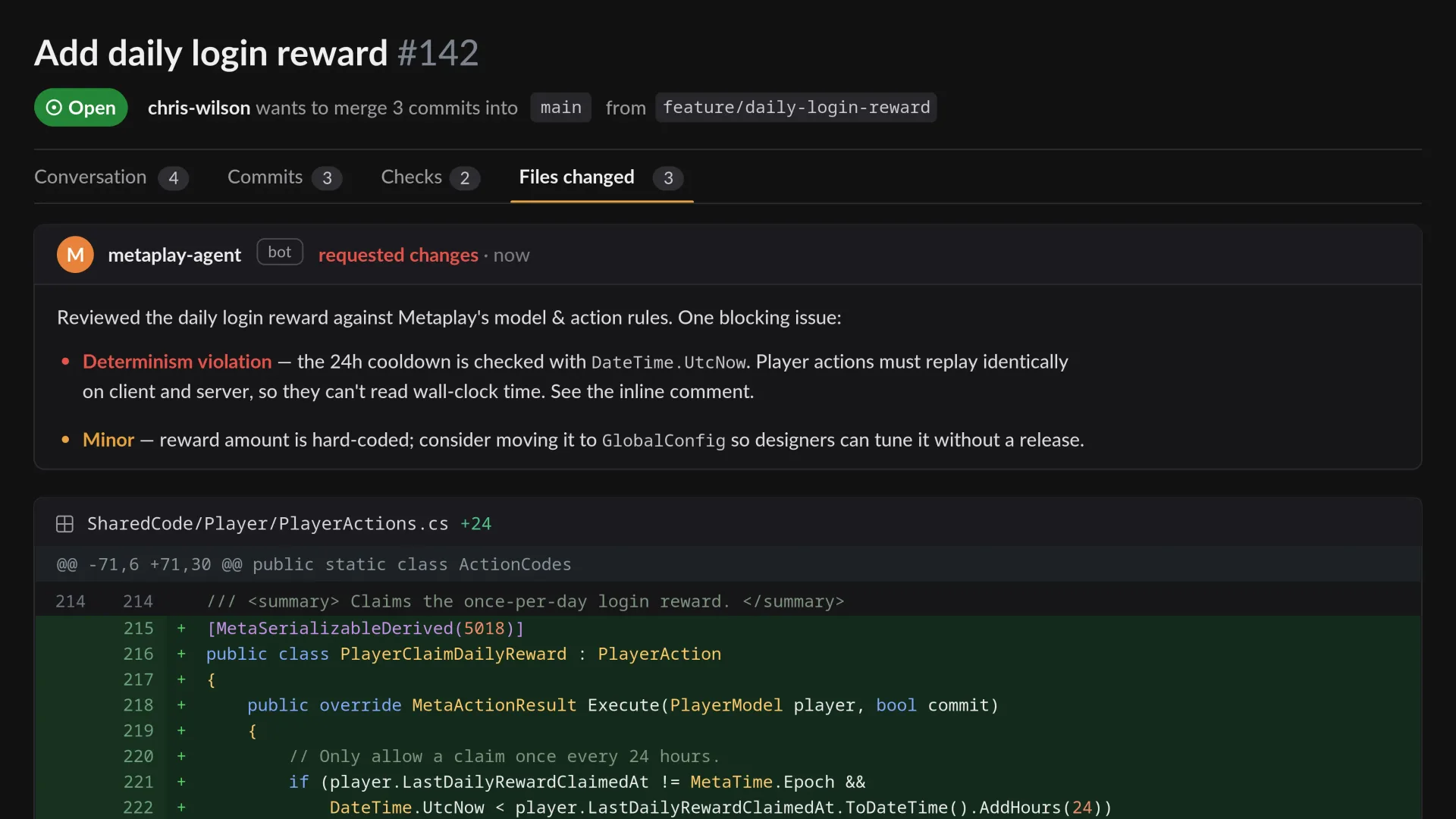Click the 'Reviewed the daily login reward' summary sentence
The image size is (1456, 819).
[449, 318]
